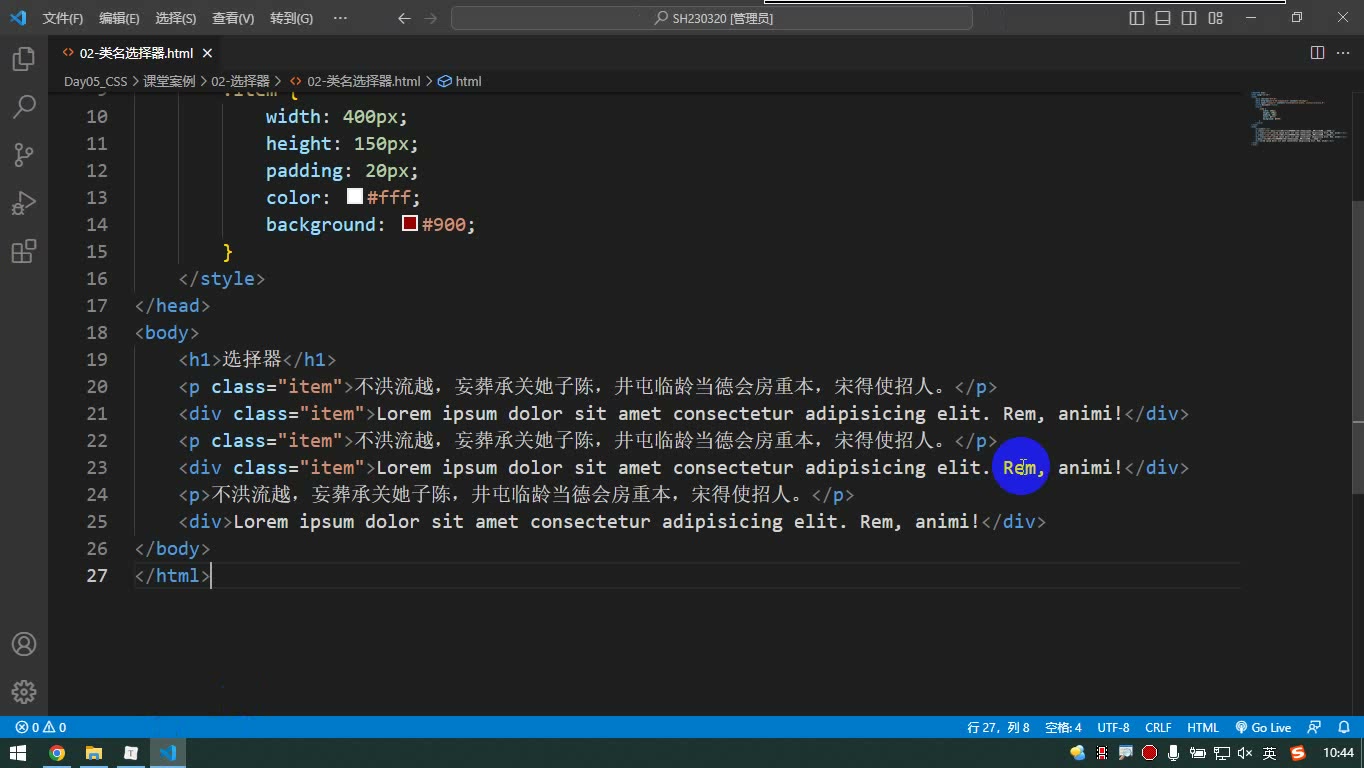Screen dimensions: 1364x768
Task: Change language mode from HTML
Action: pyautogui.click(x=1203, y=728)
